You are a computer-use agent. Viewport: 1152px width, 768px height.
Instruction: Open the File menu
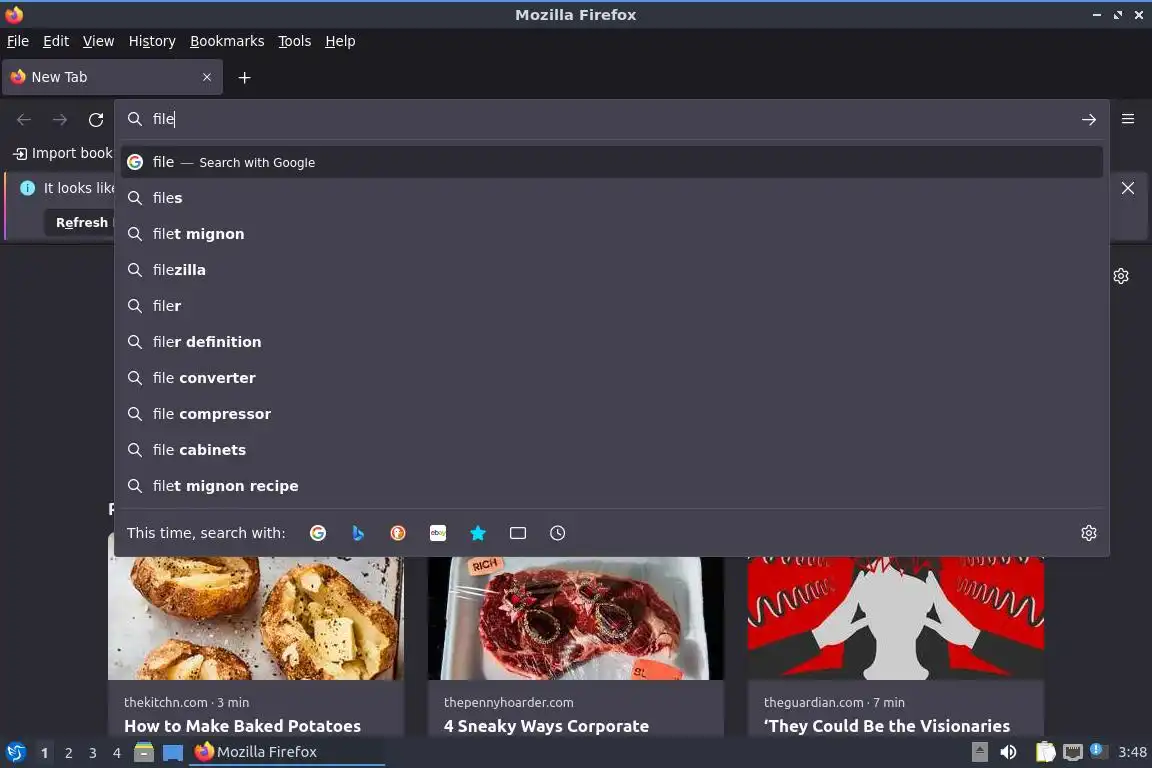pos(18,41)
